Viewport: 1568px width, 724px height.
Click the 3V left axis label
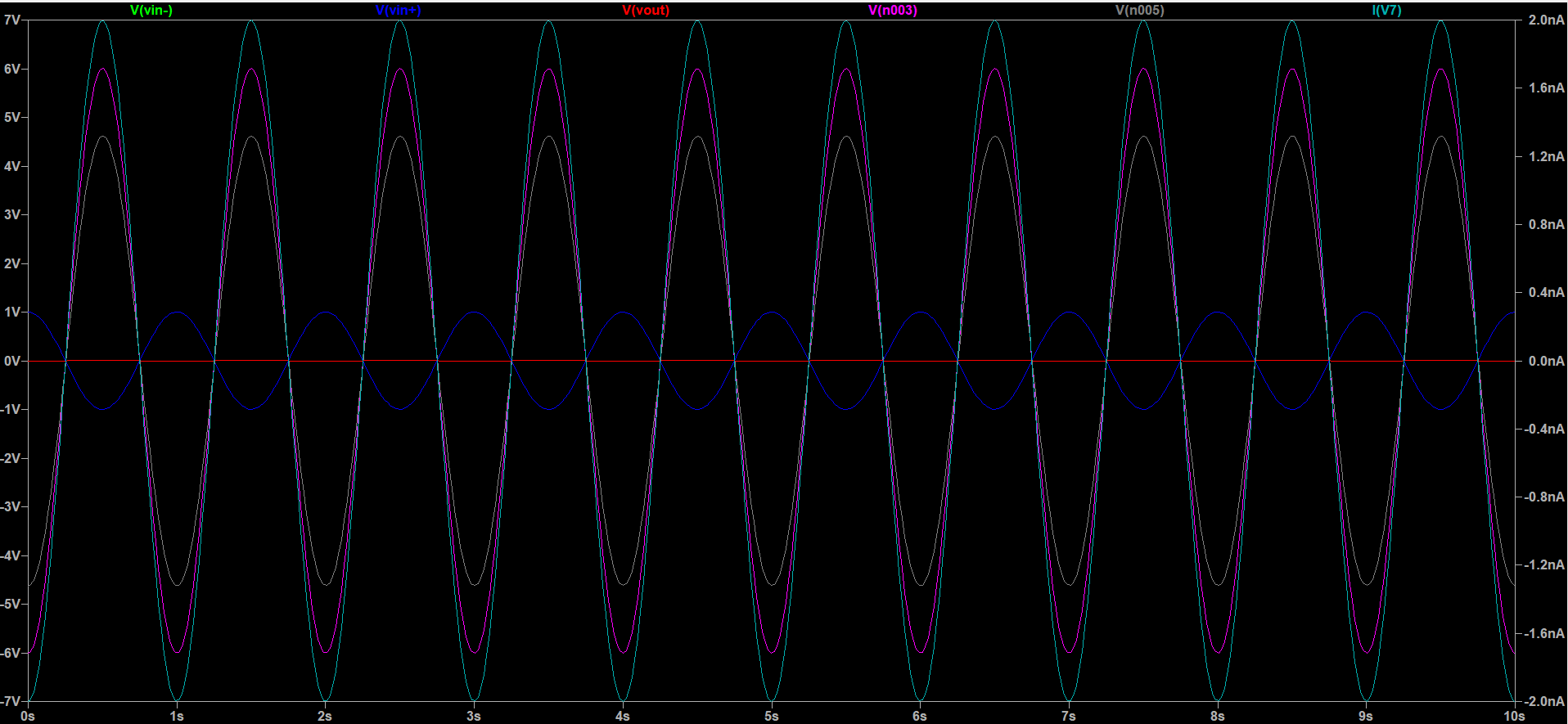[x=11, y=215]
